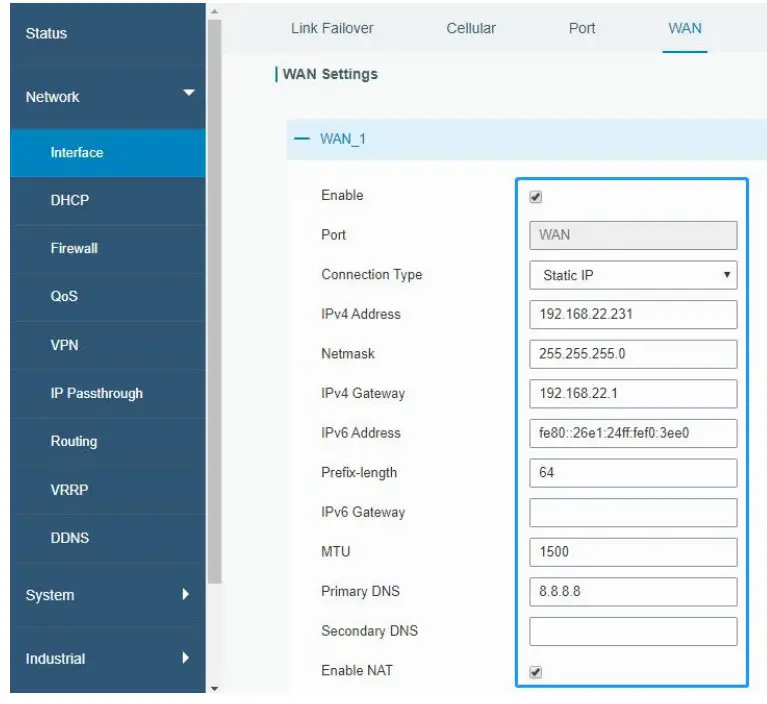Click the MTU field showing 1500
767x704 pixels.
(633, 552)
